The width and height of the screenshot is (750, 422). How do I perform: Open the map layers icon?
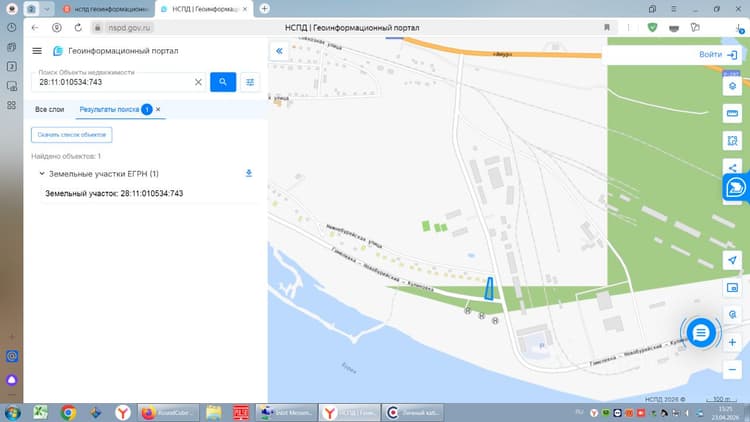click(x=732, y=86)
